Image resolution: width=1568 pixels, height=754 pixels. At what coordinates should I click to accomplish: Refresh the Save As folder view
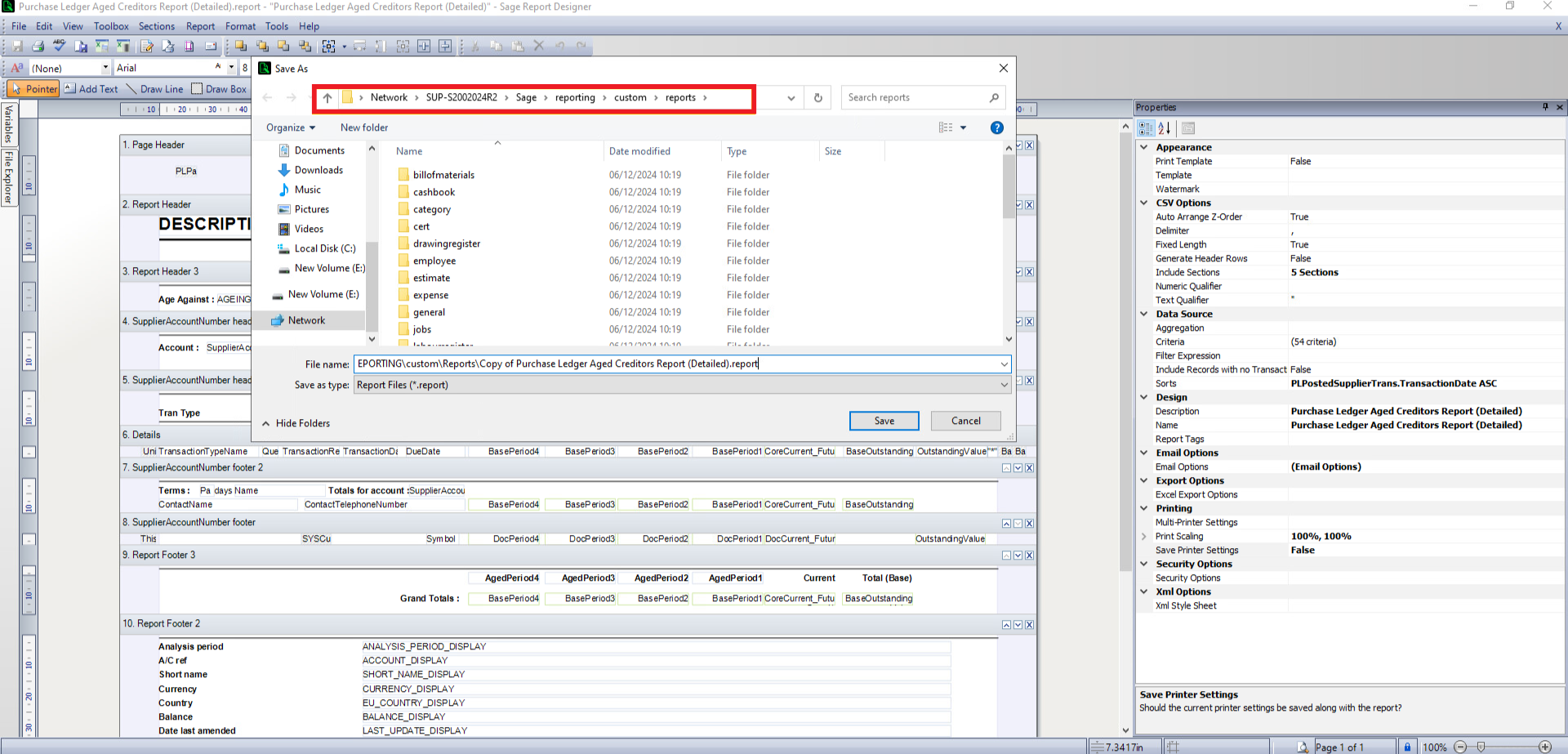[817, 98]
